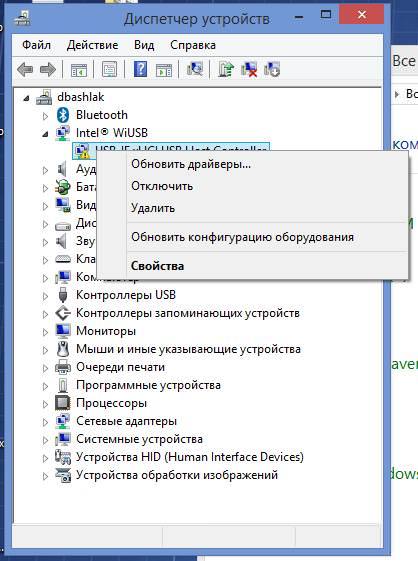The height and width of the screenshot is (561, 418).
Task: Expand the Контроллеры USB node
Action: [45, 296]
